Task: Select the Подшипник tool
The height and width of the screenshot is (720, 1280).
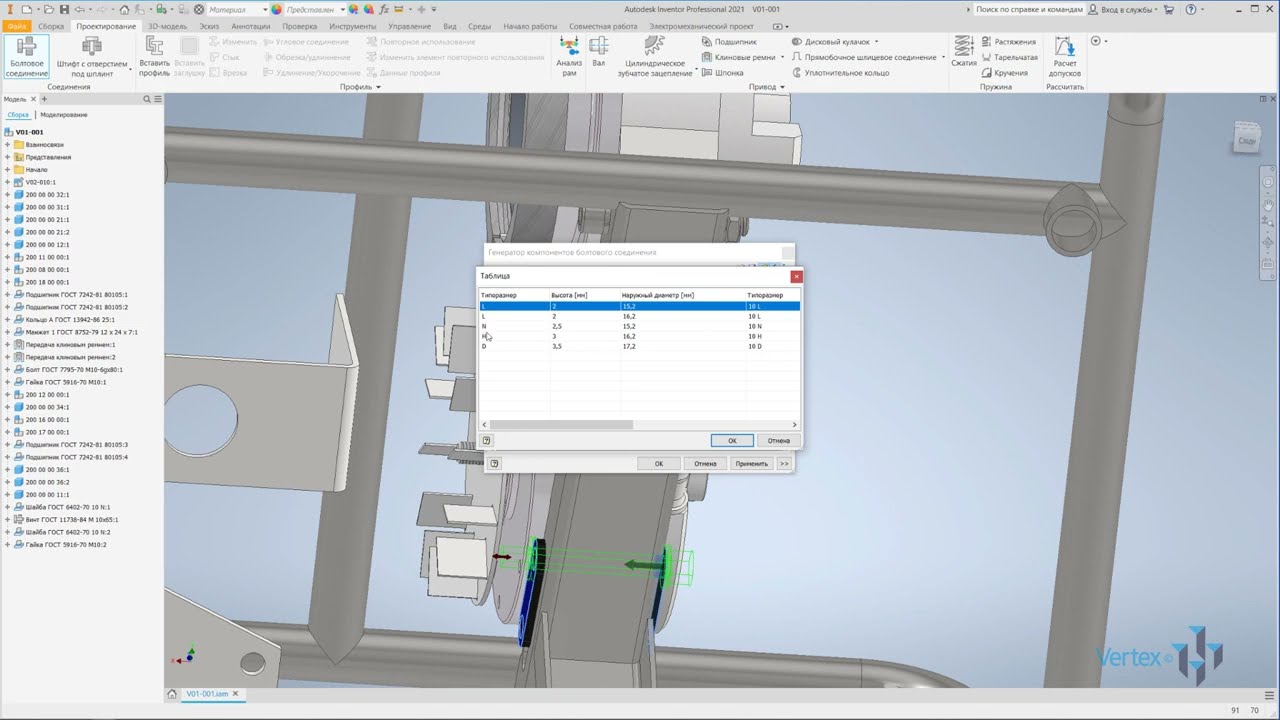Action: tap(728, 42)
